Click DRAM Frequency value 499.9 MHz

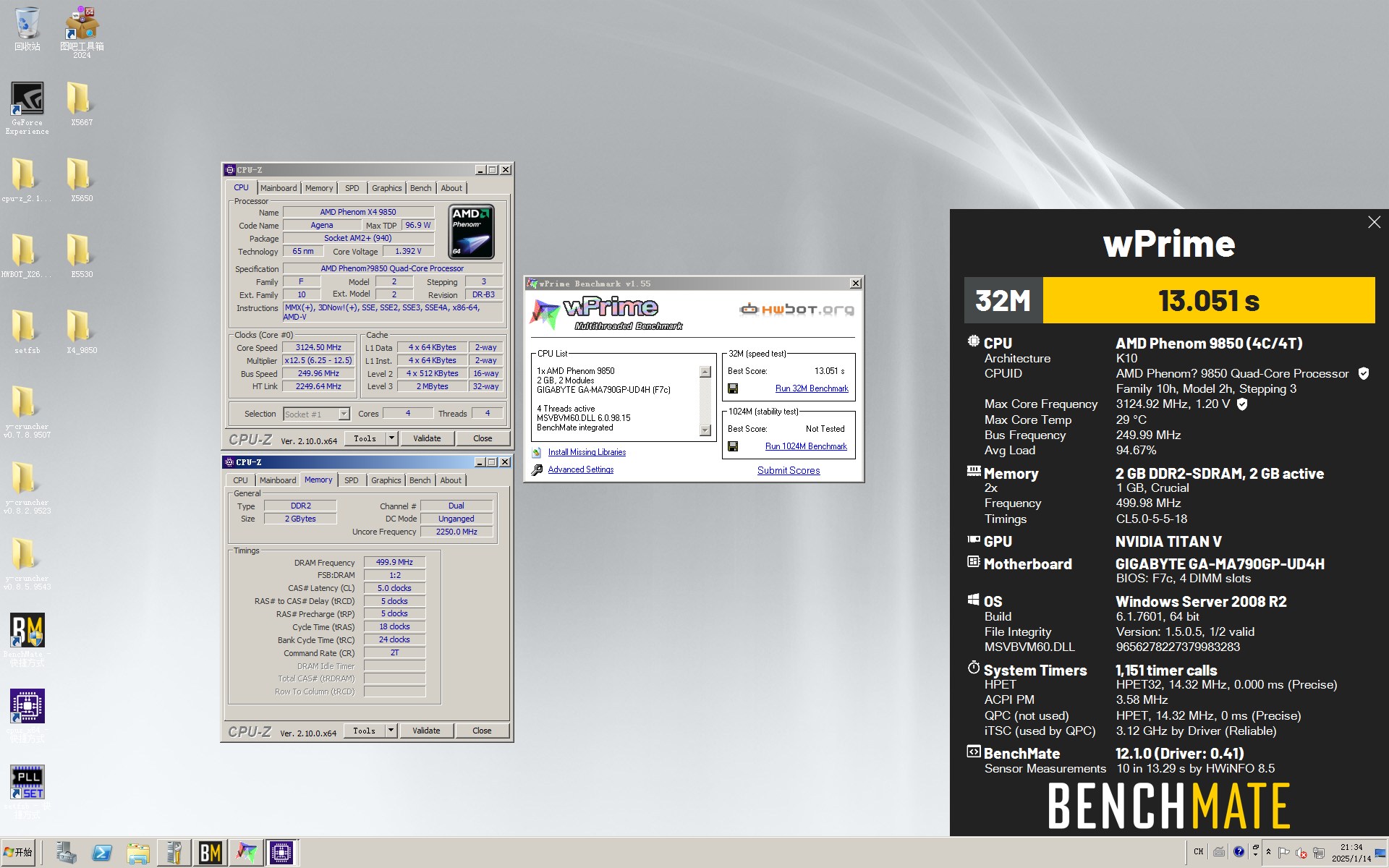(x=394, y=562)
